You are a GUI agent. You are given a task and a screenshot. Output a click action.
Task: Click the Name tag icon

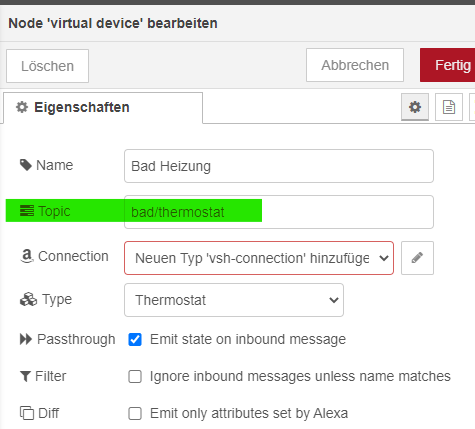[26, 165]
